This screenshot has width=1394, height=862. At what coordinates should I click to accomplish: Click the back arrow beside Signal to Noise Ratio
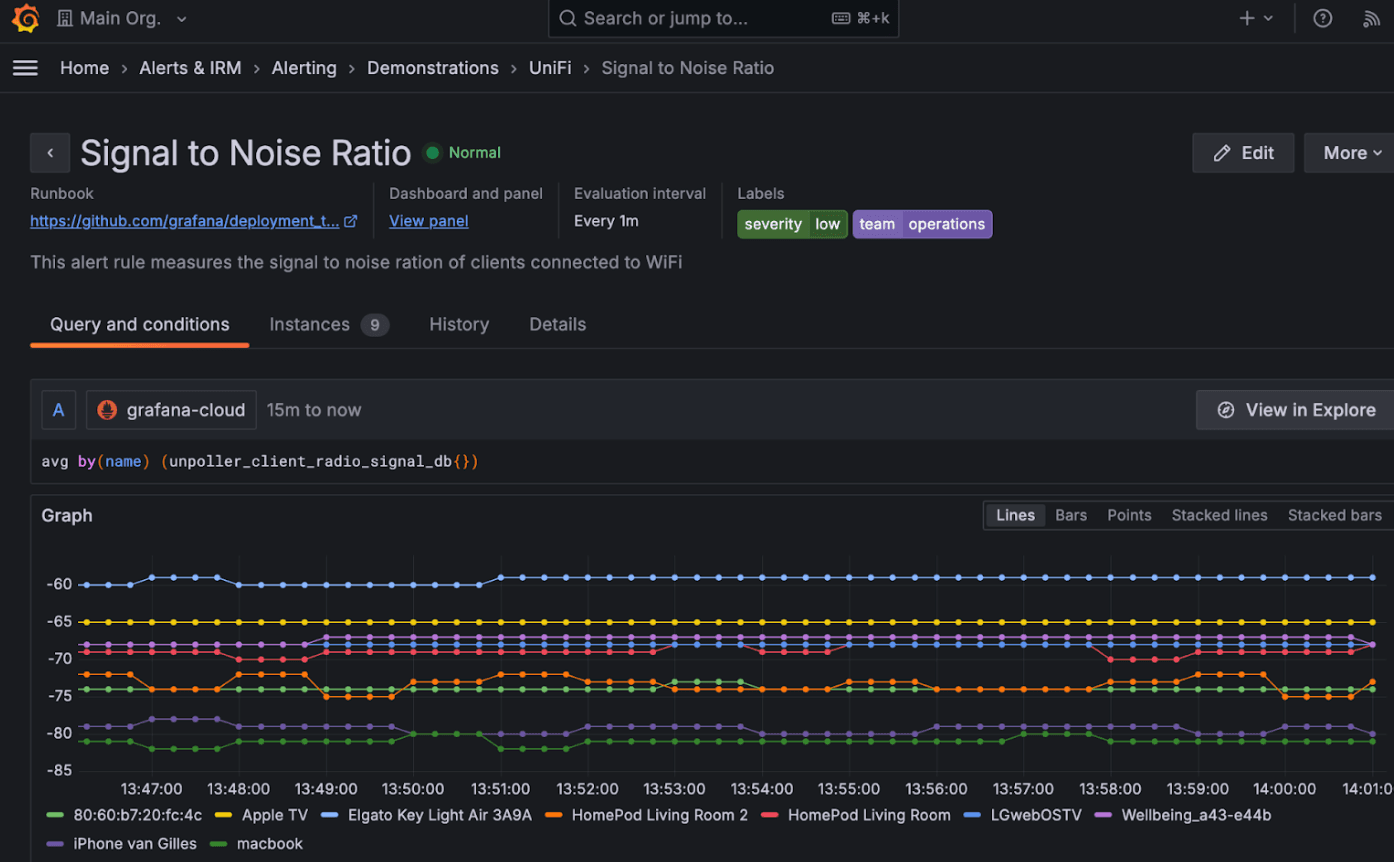(x=50, y=152)
